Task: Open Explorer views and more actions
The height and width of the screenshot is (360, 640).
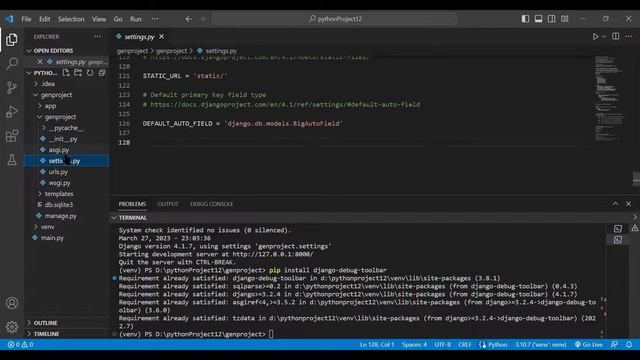Action: [98, 36]
